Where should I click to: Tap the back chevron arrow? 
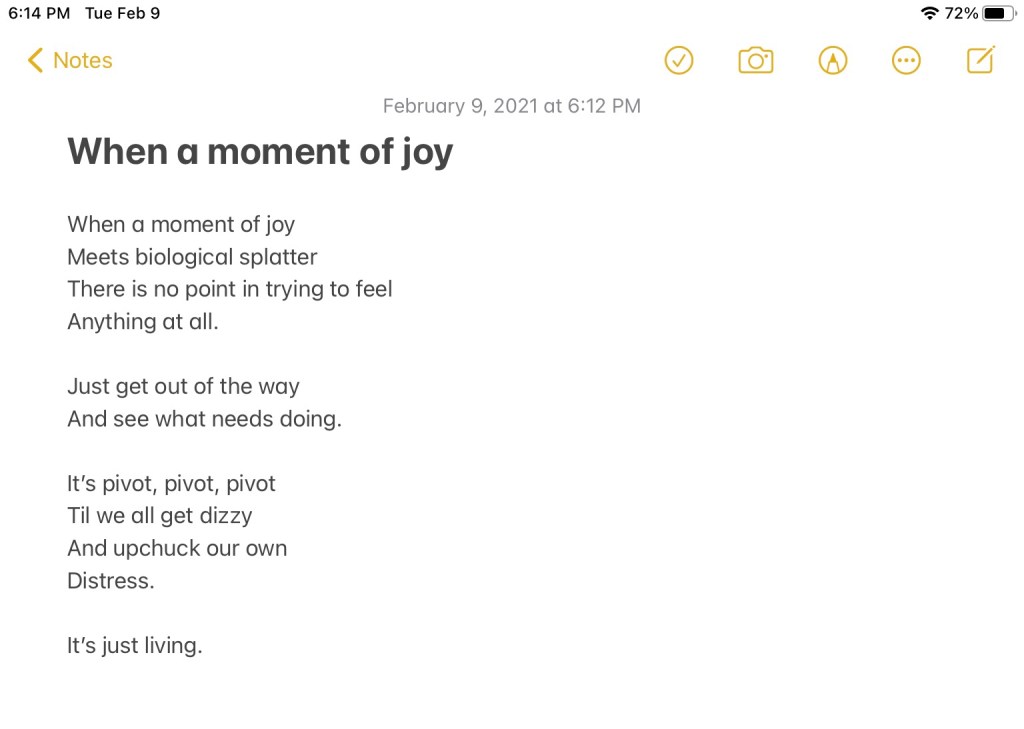click(35, 61)
